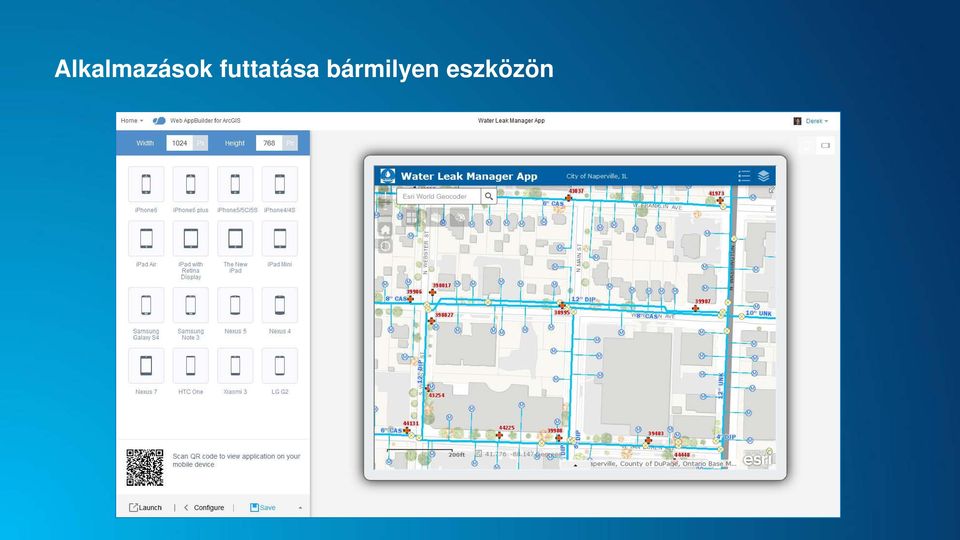Click the QR code image
Image resolution: width=960 pixels, height=540 pixels.
[145, 467]
